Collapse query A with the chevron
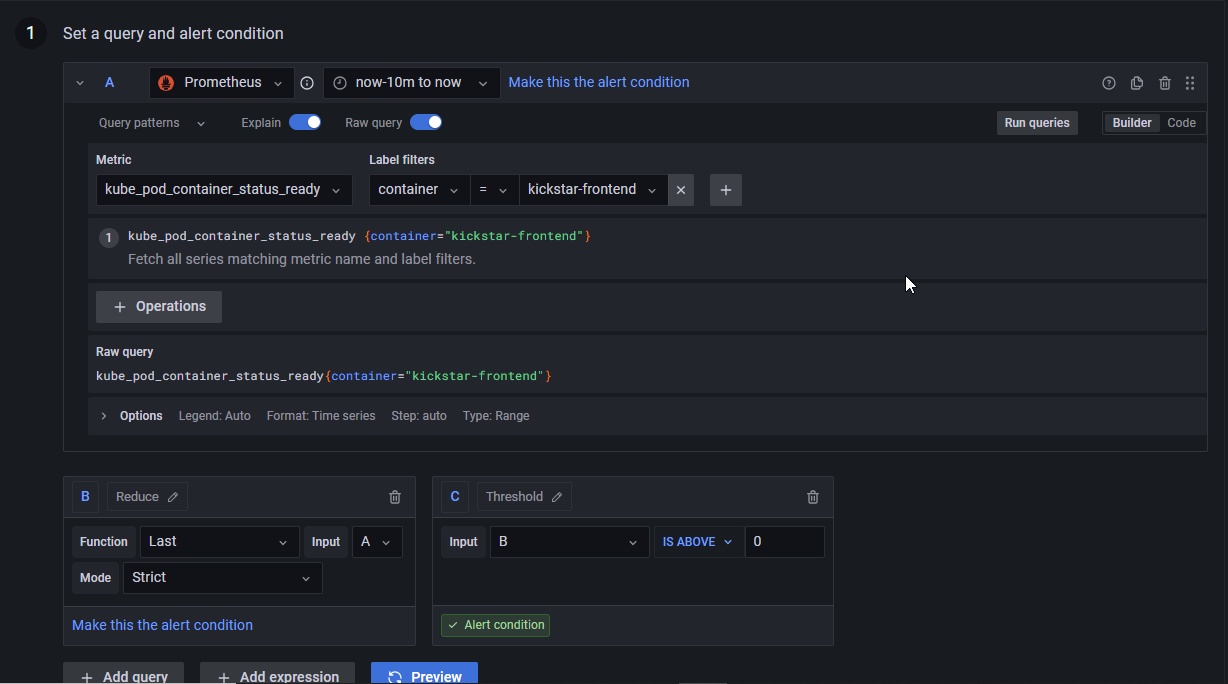Viewport: 1228px width, 684px height. point(80,83)
